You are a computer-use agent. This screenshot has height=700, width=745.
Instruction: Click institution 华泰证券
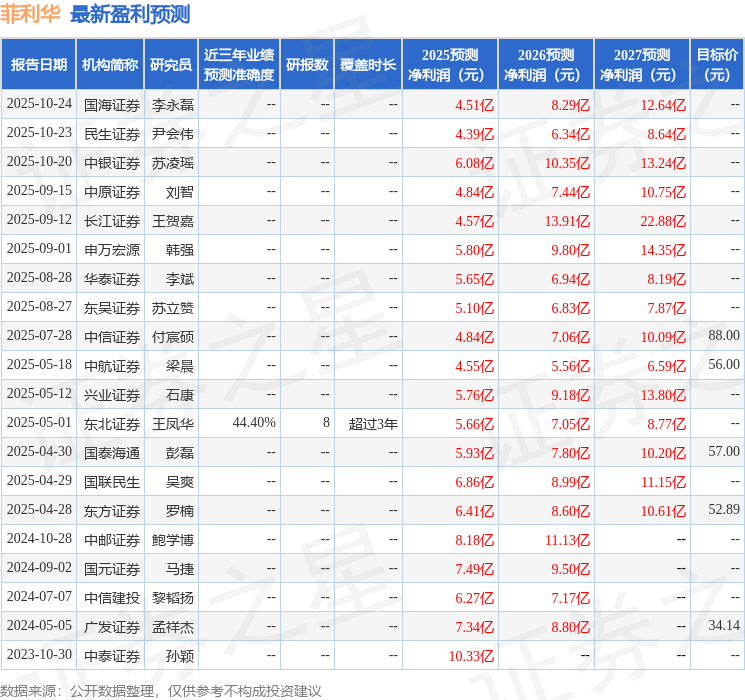click(x=112, y=278)
